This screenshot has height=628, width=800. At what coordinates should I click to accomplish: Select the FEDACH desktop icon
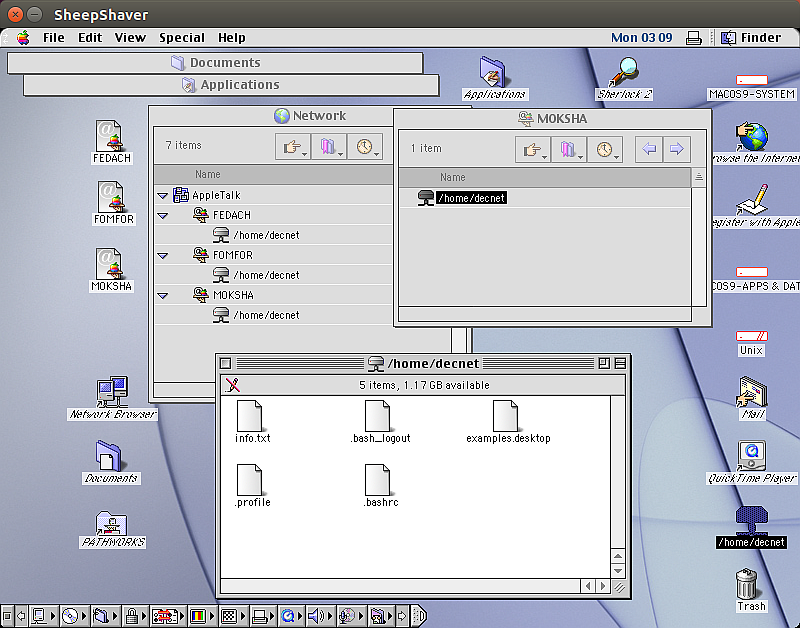pyautogui.click(x=112, y=142)
